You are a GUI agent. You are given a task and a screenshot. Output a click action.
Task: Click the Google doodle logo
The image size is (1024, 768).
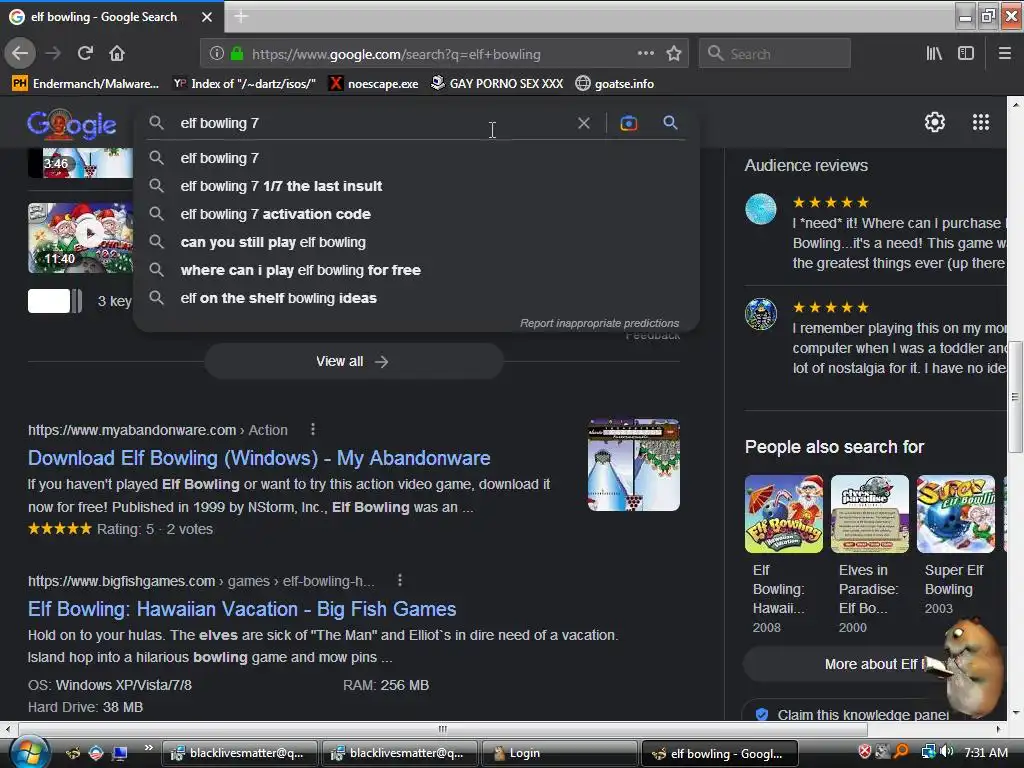[x=72, y=124]
